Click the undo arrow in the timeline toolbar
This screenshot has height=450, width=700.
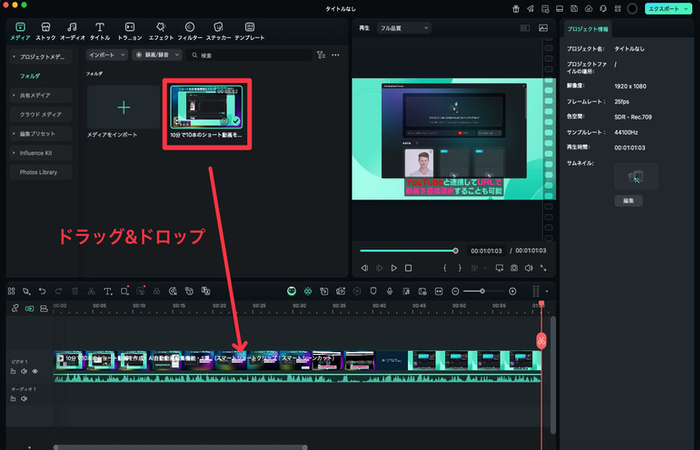click(x=42, y=291)
